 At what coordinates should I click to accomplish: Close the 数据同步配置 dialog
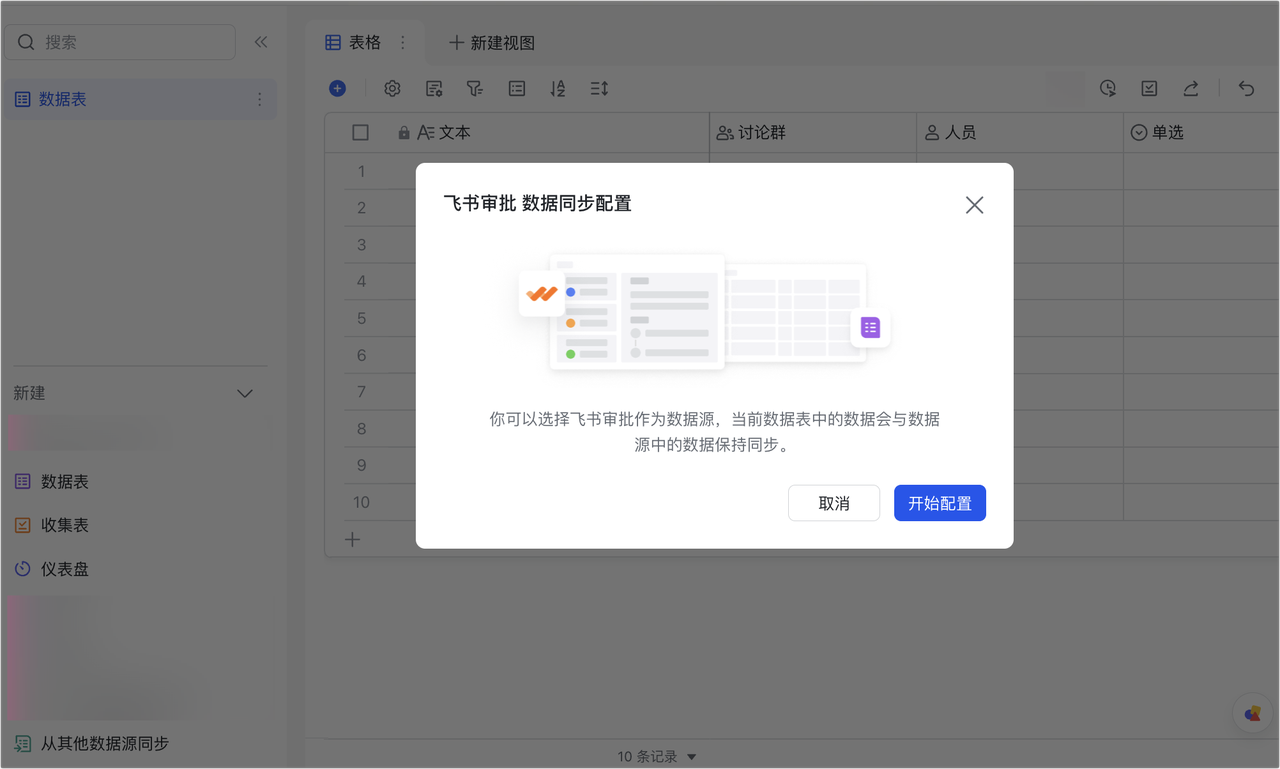tap(974, 205)
